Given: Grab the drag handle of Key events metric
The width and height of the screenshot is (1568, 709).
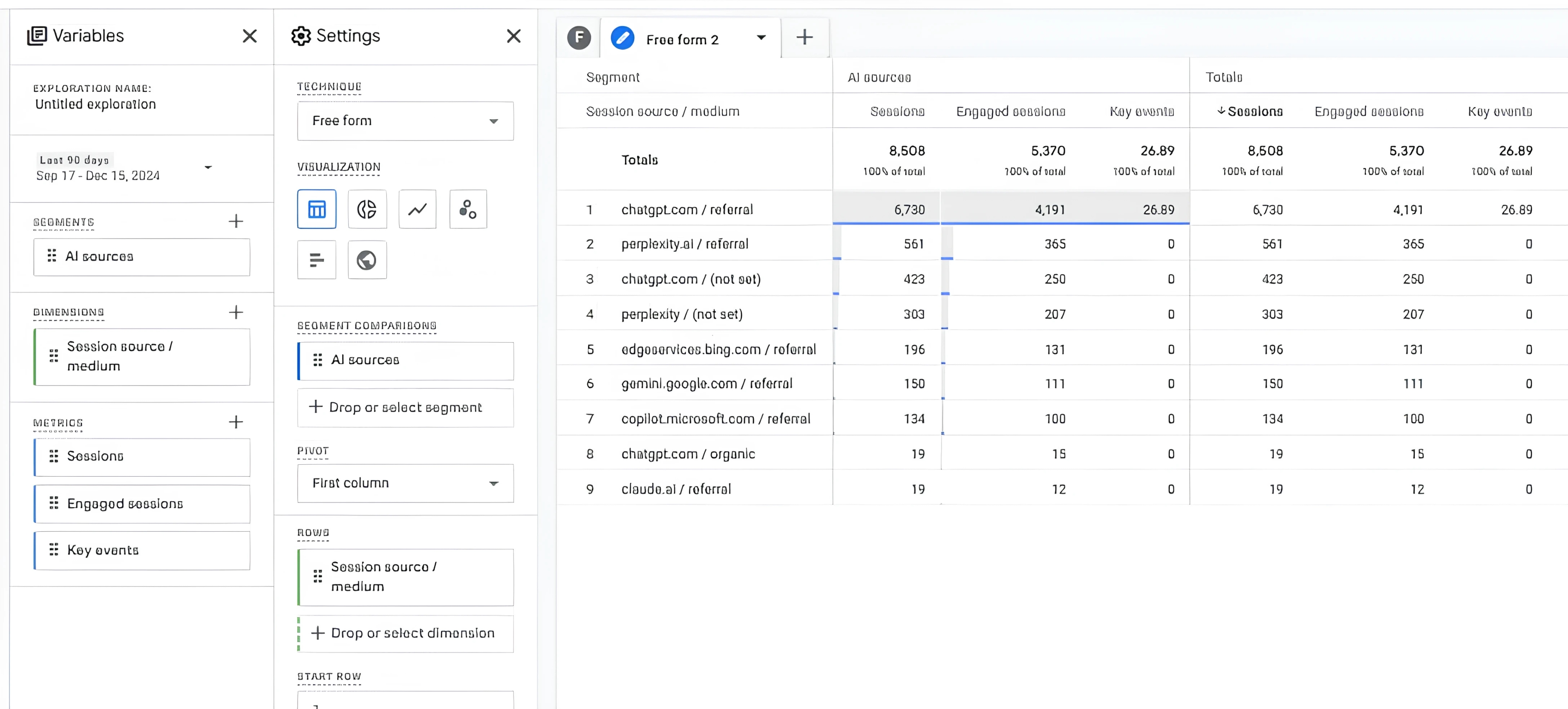Looking at the screenshot, I should [53, 550].
